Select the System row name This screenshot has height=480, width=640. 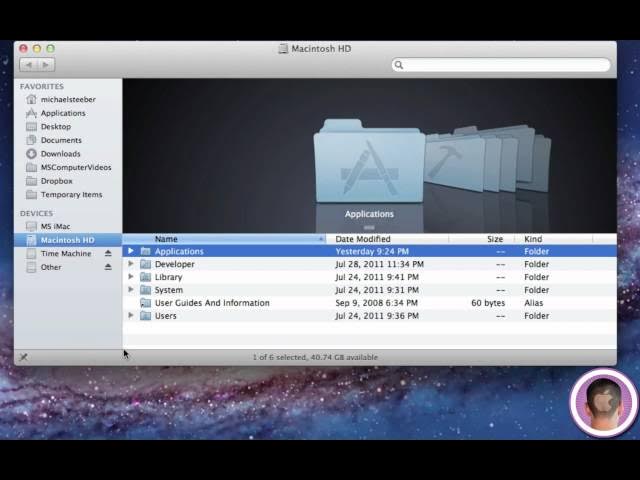tap(169, 290)
